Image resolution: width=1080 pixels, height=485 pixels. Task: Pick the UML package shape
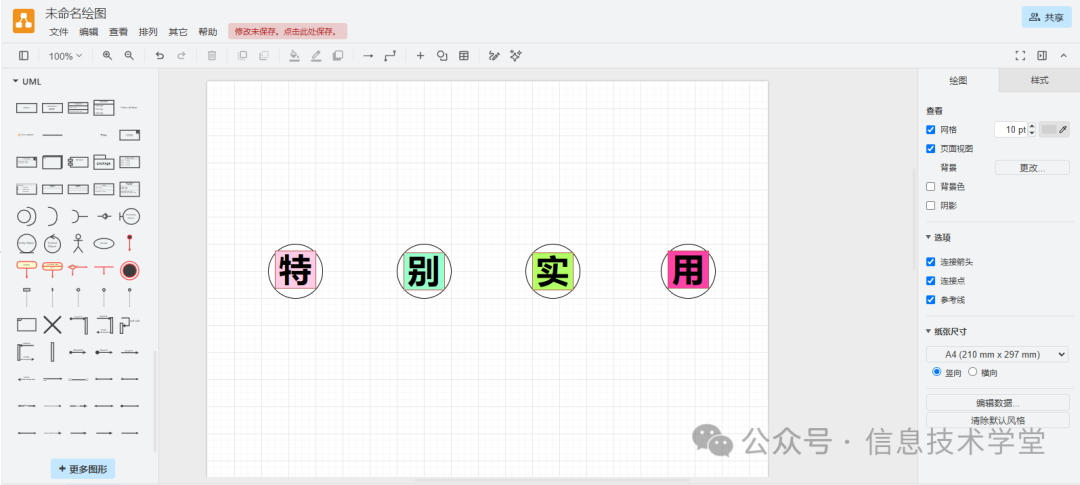click(104, 162)
